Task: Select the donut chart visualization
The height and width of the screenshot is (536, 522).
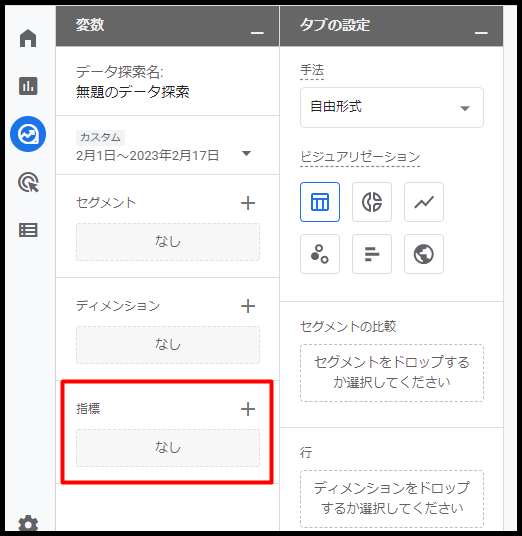Action: [372, 202]
